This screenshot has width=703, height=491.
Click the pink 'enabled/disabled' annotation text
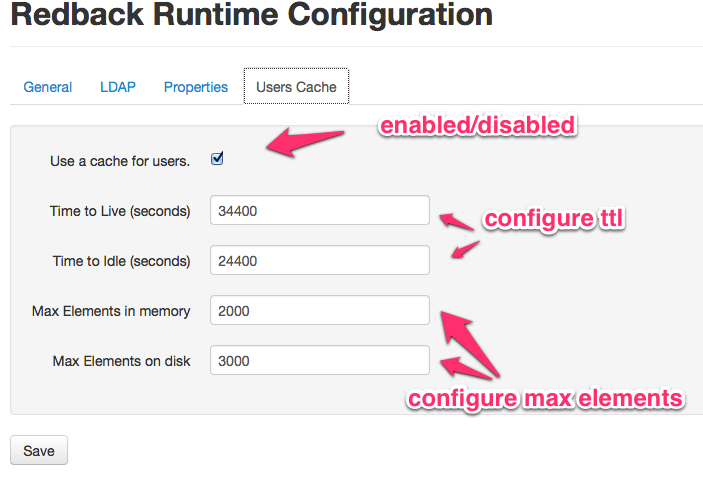(x=476, y=126)
